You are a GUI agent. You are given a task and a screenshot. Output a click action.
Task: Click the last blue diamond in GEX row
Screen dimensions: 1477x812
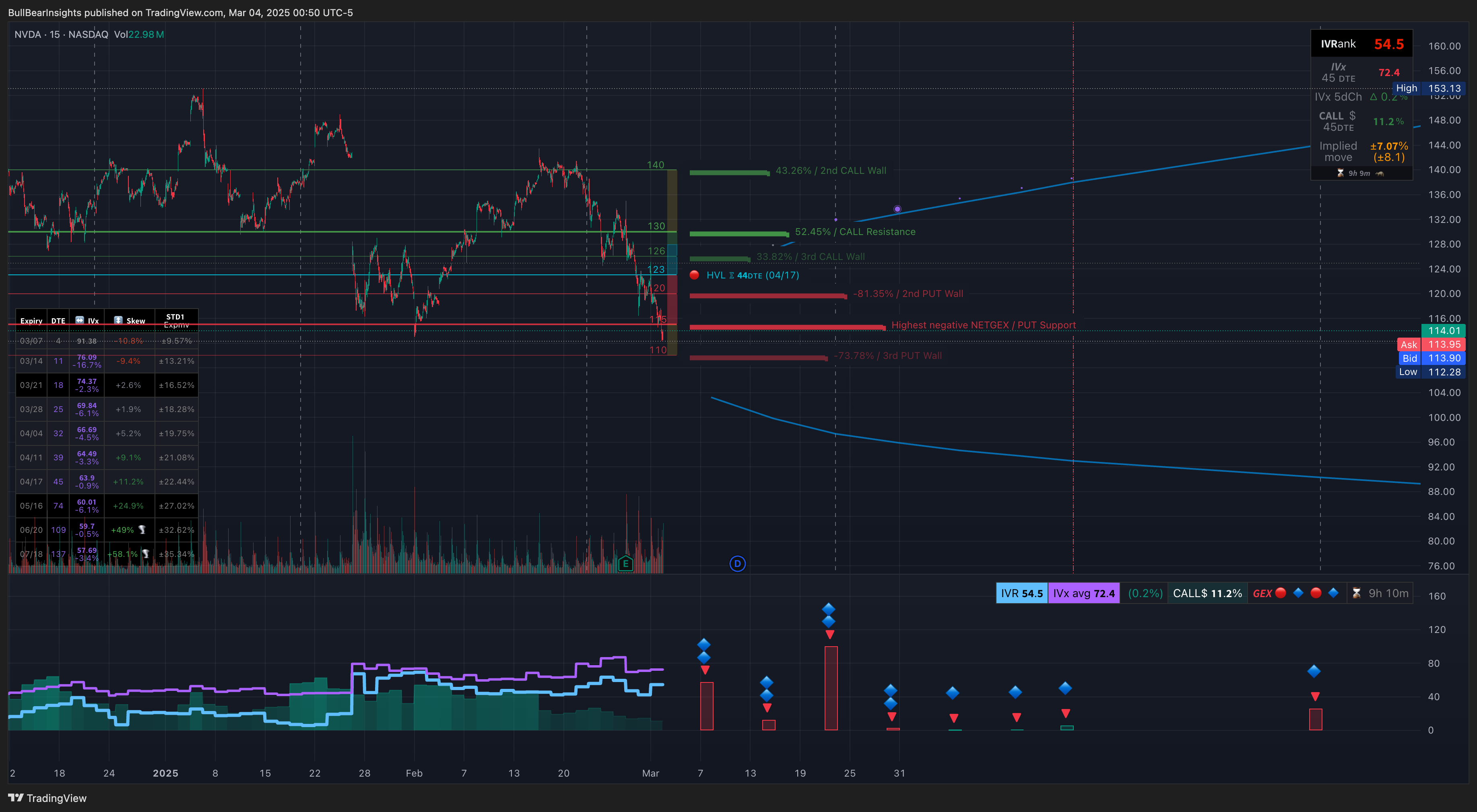click(1334, 593)
